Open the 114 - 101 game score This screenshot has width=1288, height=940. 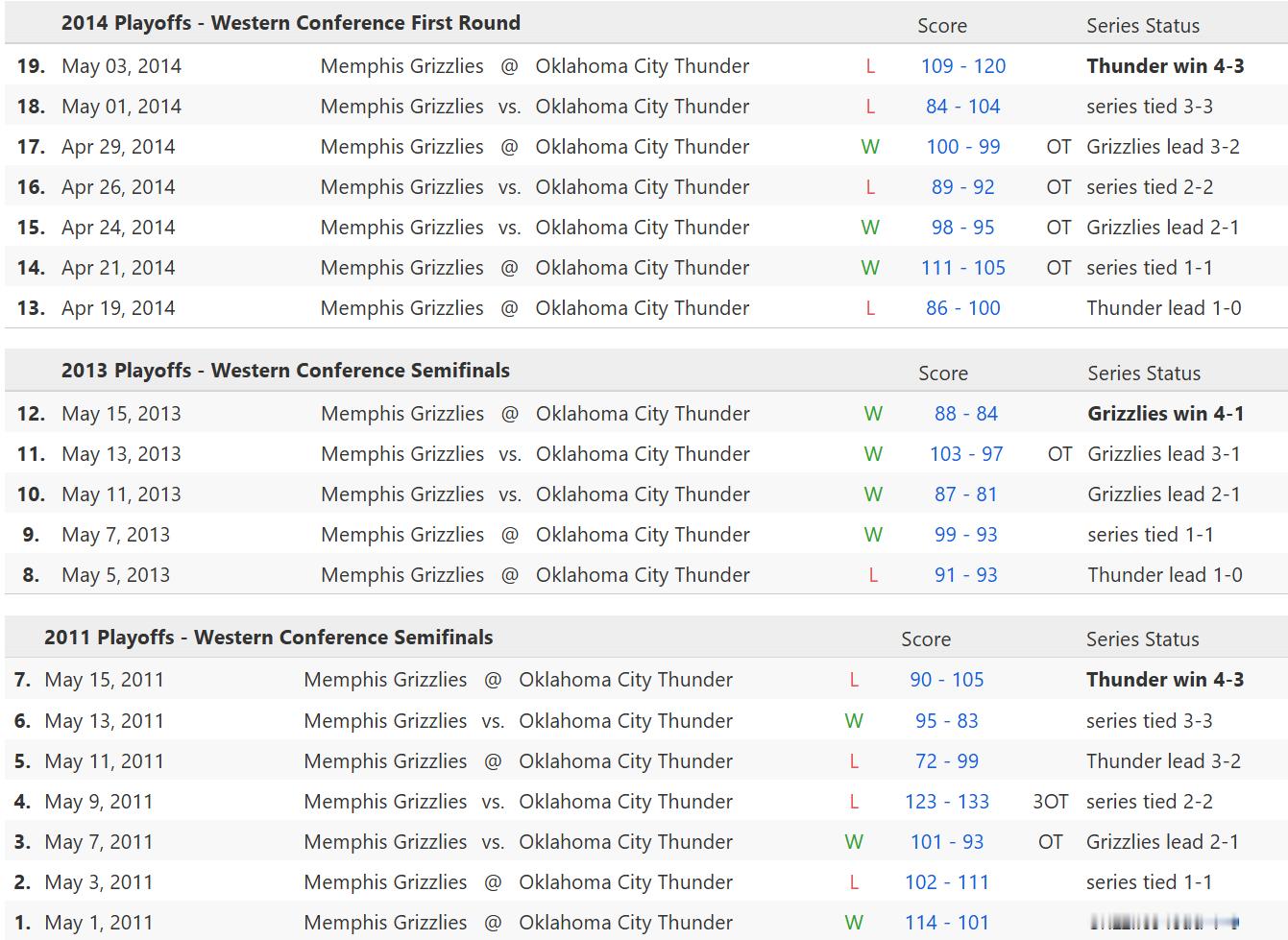[x=946, y=923]
